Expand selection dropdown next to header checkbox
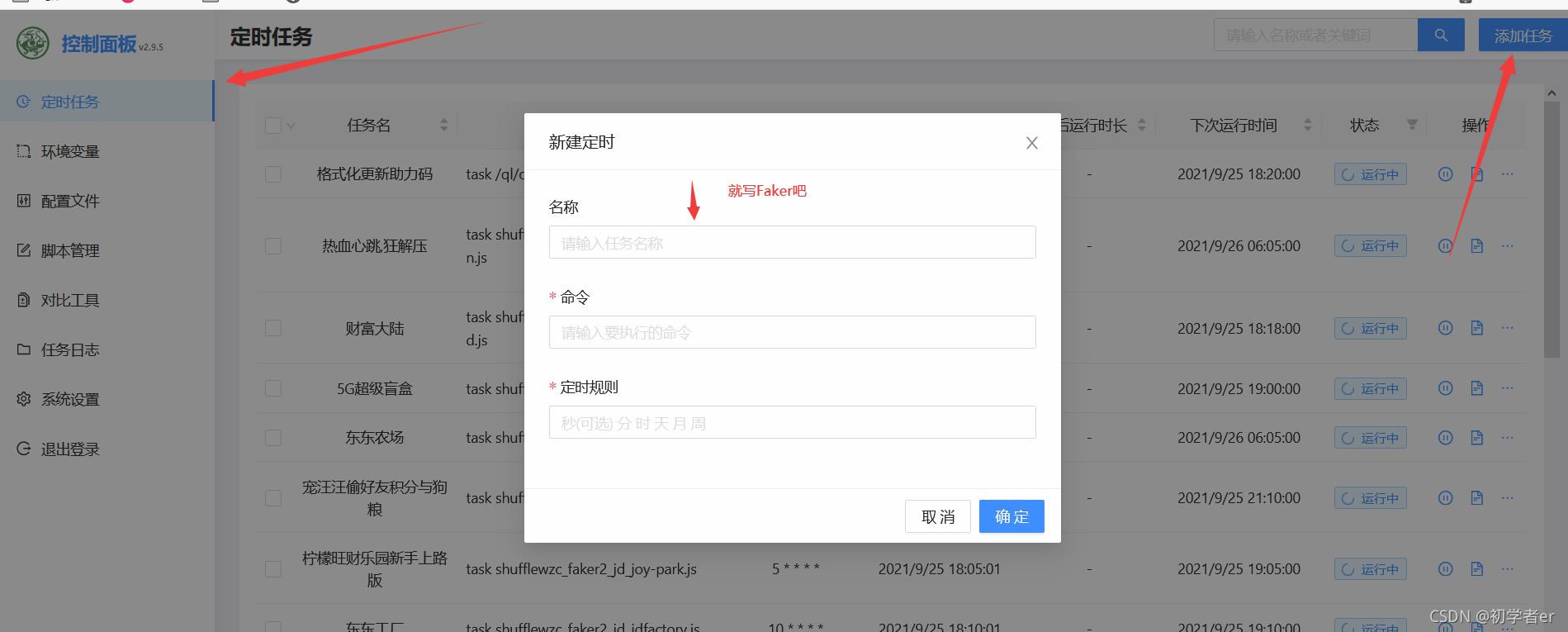 [291, 126]
